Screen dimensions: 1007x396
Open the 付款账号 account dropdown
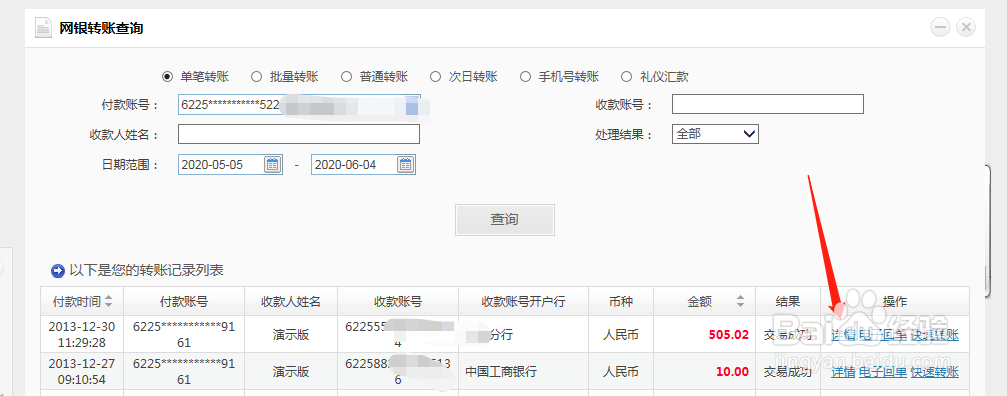click(299, 105)
